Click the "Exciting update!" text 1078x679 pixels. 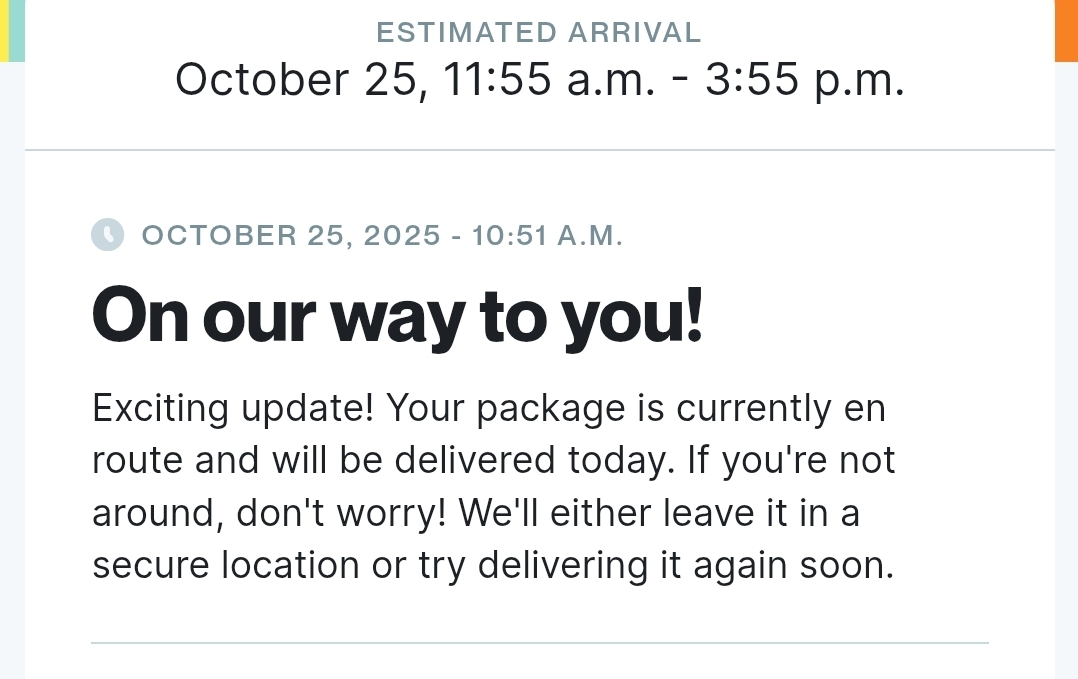233,409
